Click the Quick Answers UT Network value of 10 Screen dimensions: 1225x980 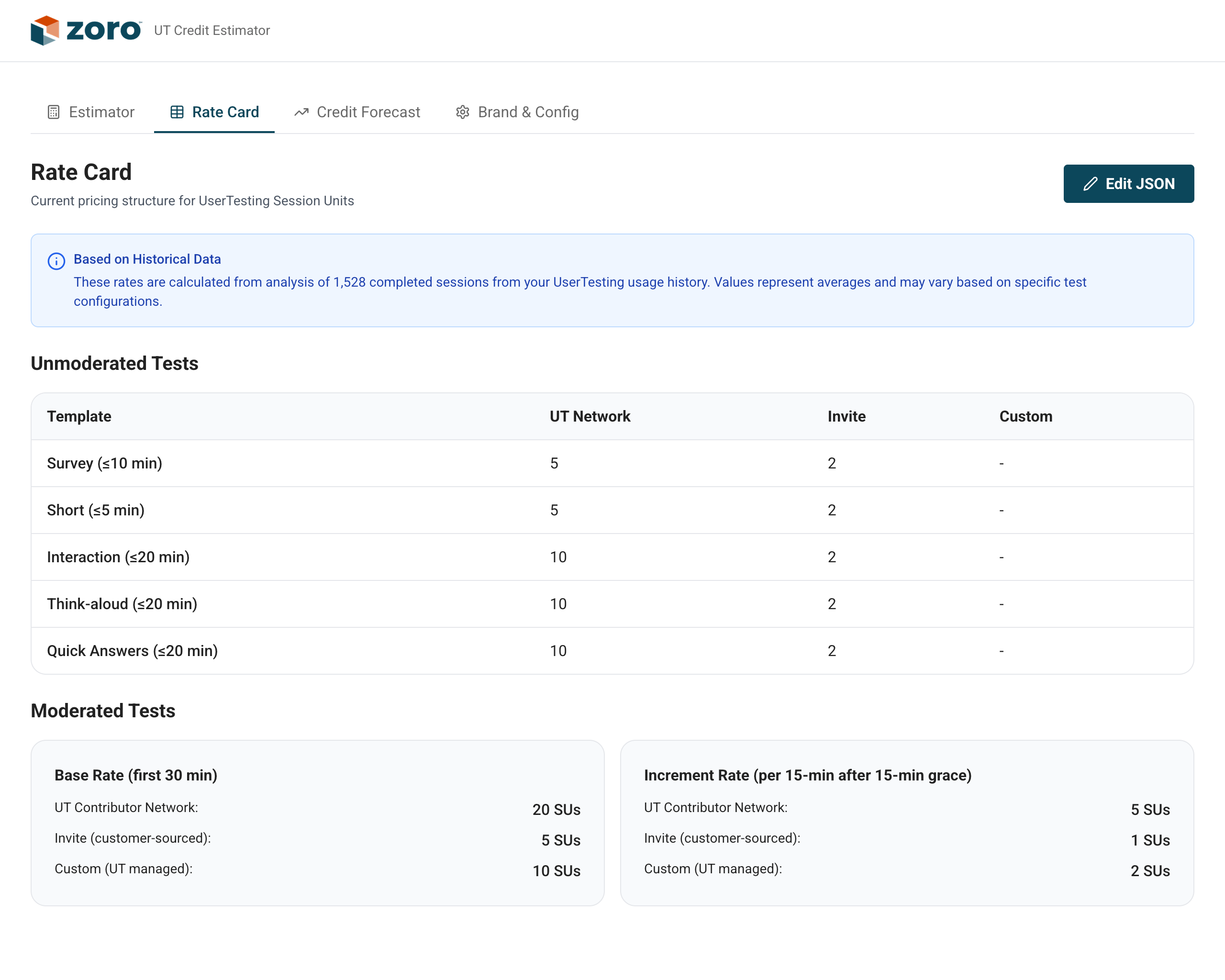[558, 650]
